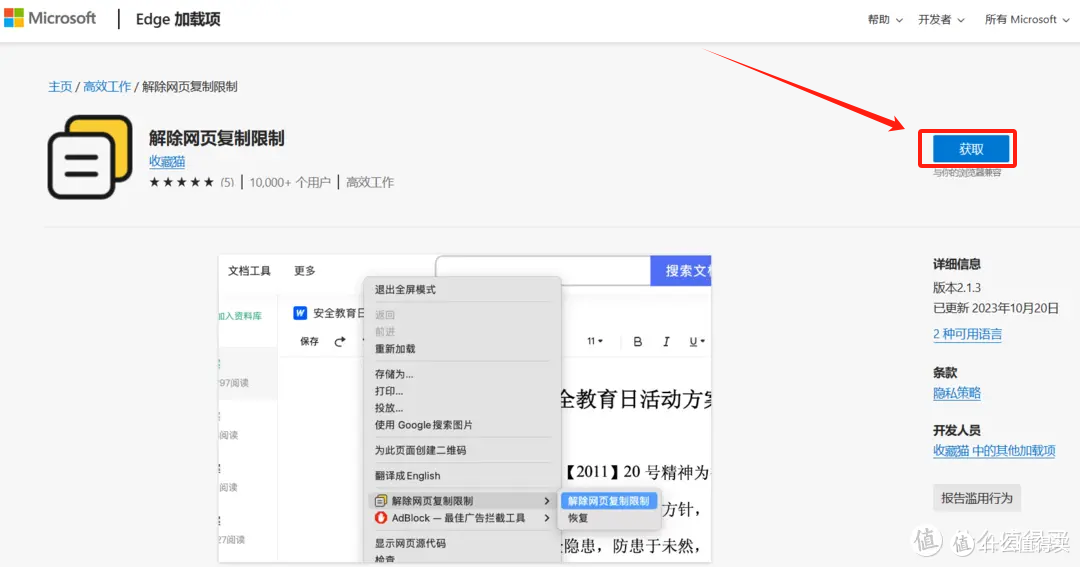
Task: Click the 高效工作 category label
Action: point(370,183)
